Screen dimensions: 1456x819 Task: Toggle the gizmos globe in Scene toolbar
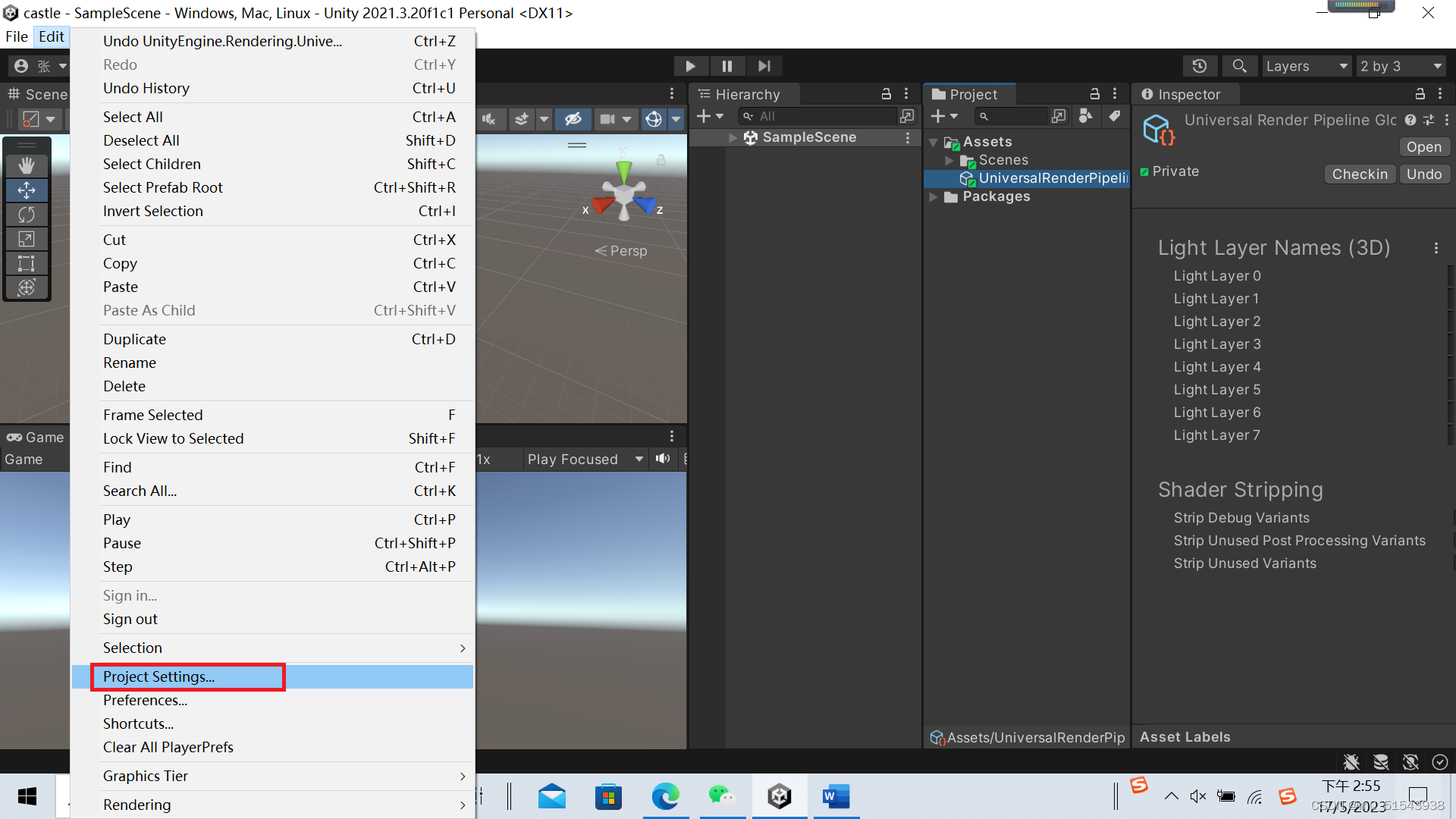click(x=653, y=119)
